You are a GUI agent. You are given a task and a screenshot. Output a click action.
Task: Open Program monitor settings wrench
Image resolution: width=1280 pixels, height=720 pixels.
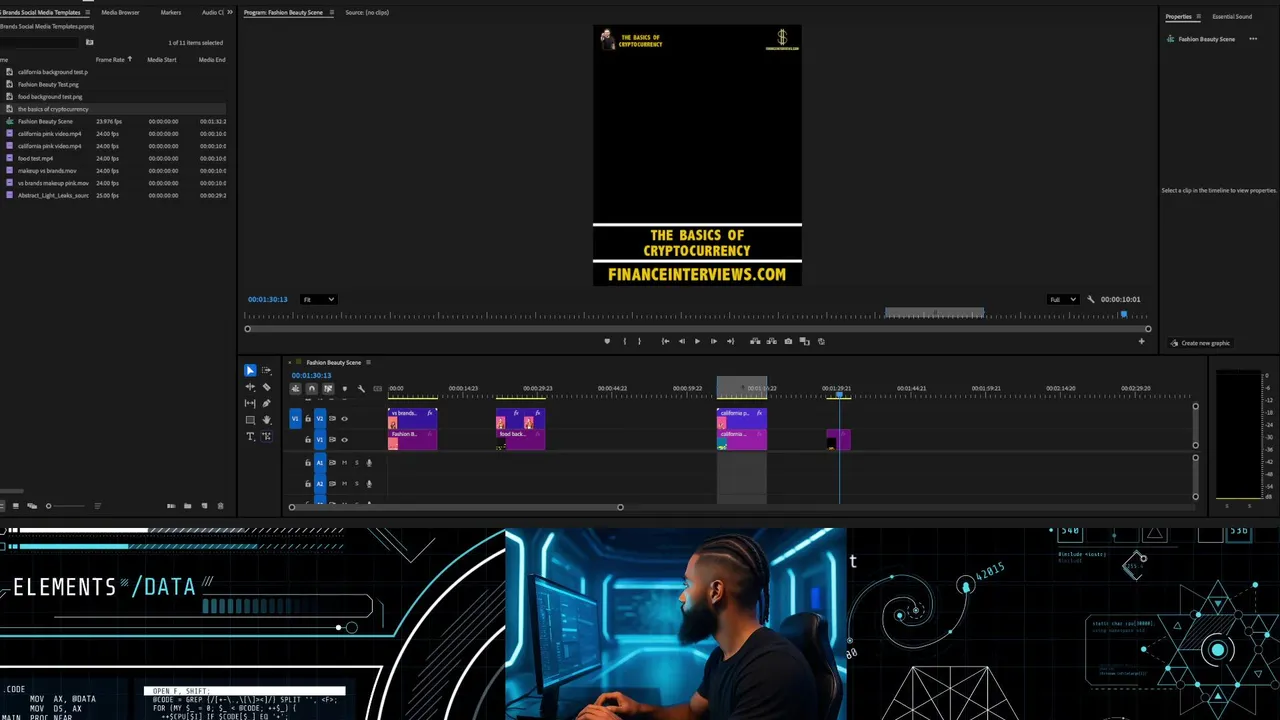click(1091, 299)
